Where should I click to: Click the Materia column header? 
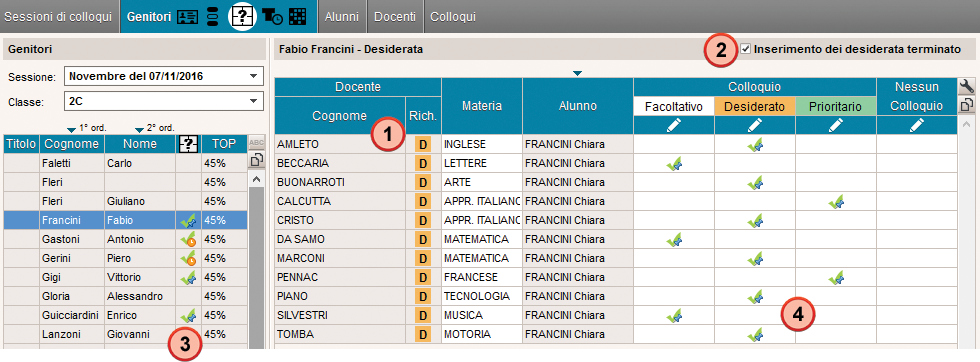482,106
